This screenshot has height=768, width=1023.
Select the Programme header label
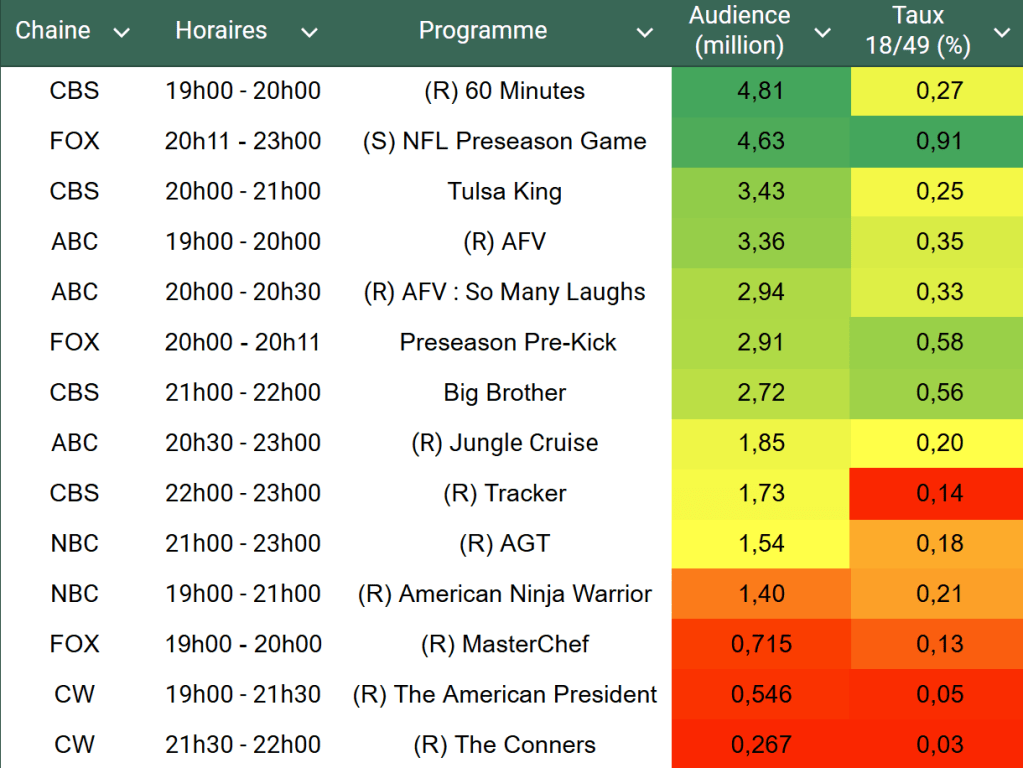483,31
